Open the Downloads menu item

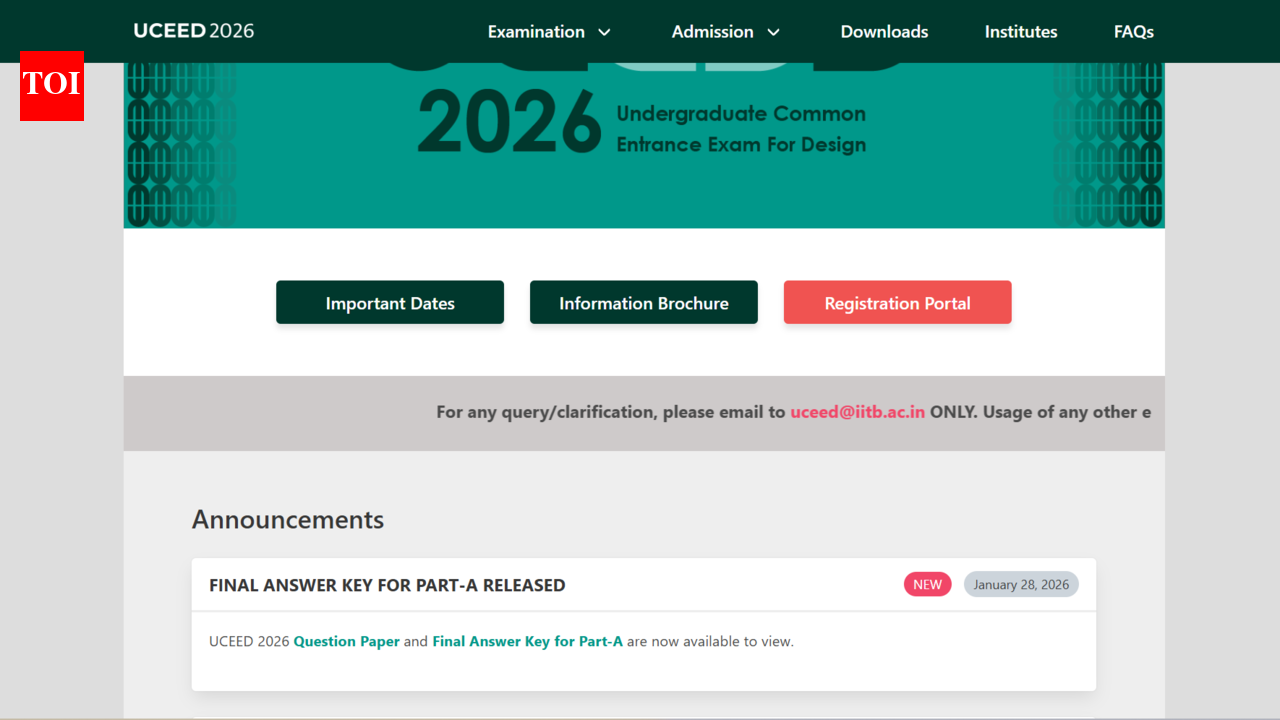pos(884,31)
